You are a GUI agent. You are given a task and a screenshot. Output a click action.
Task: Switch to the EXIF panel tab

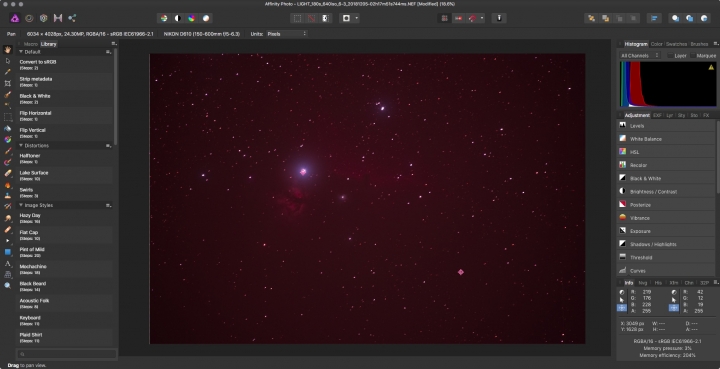point(657,115)
